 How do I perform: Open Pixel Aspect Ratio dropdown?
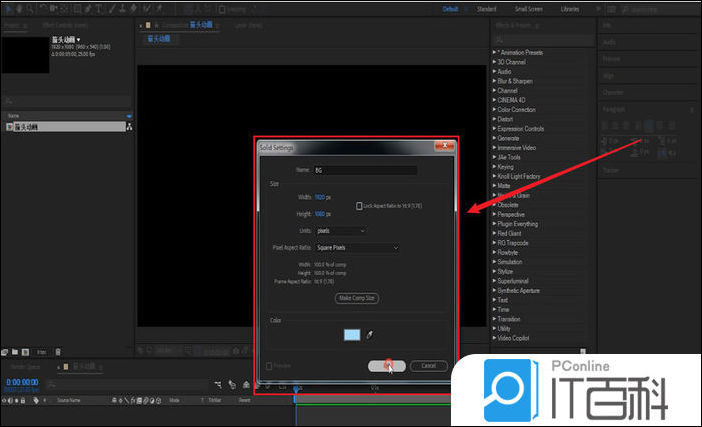357,247
